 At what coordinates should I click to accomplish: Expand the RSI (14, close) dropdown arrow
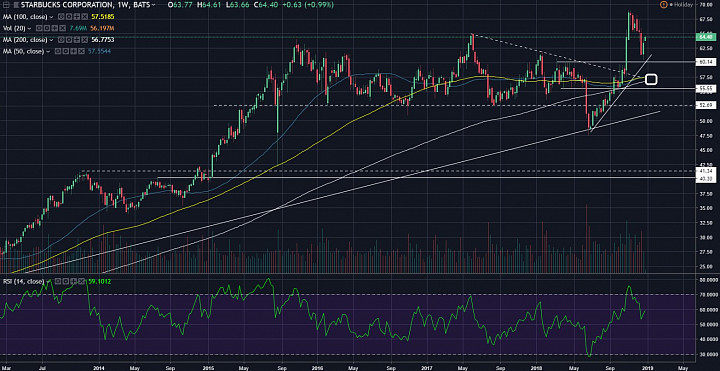(47, 281)
